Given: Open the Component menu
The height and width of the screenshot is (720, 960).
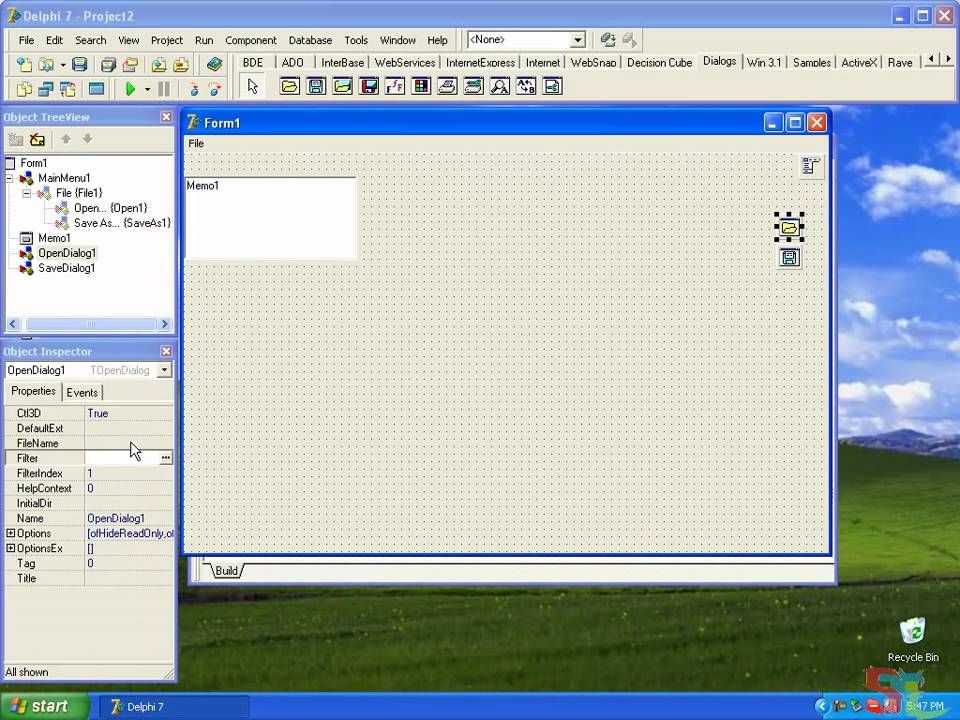Looking at the screenshot, I should click(x=250, y=40).
